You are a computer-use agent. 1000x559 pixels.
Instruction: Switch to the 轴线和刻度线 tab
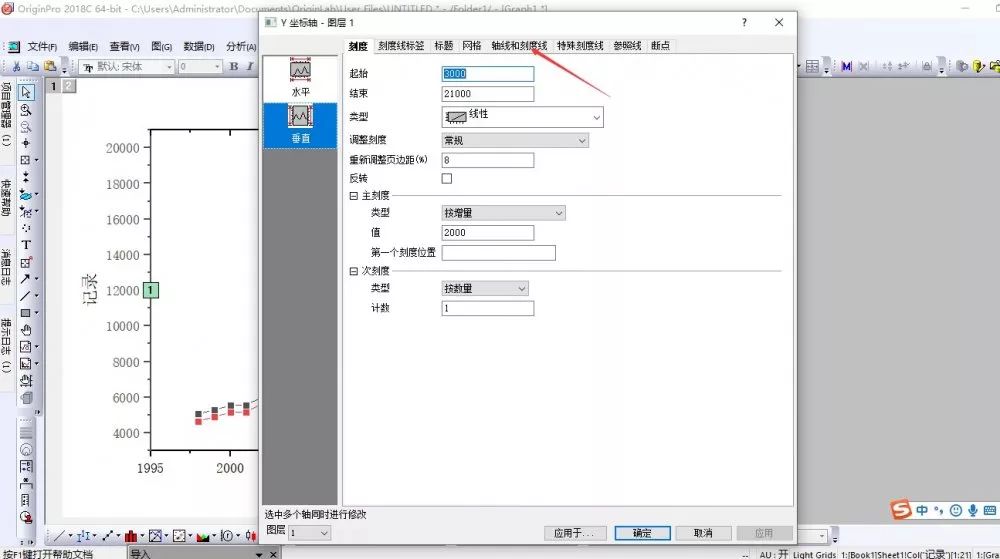519,46
